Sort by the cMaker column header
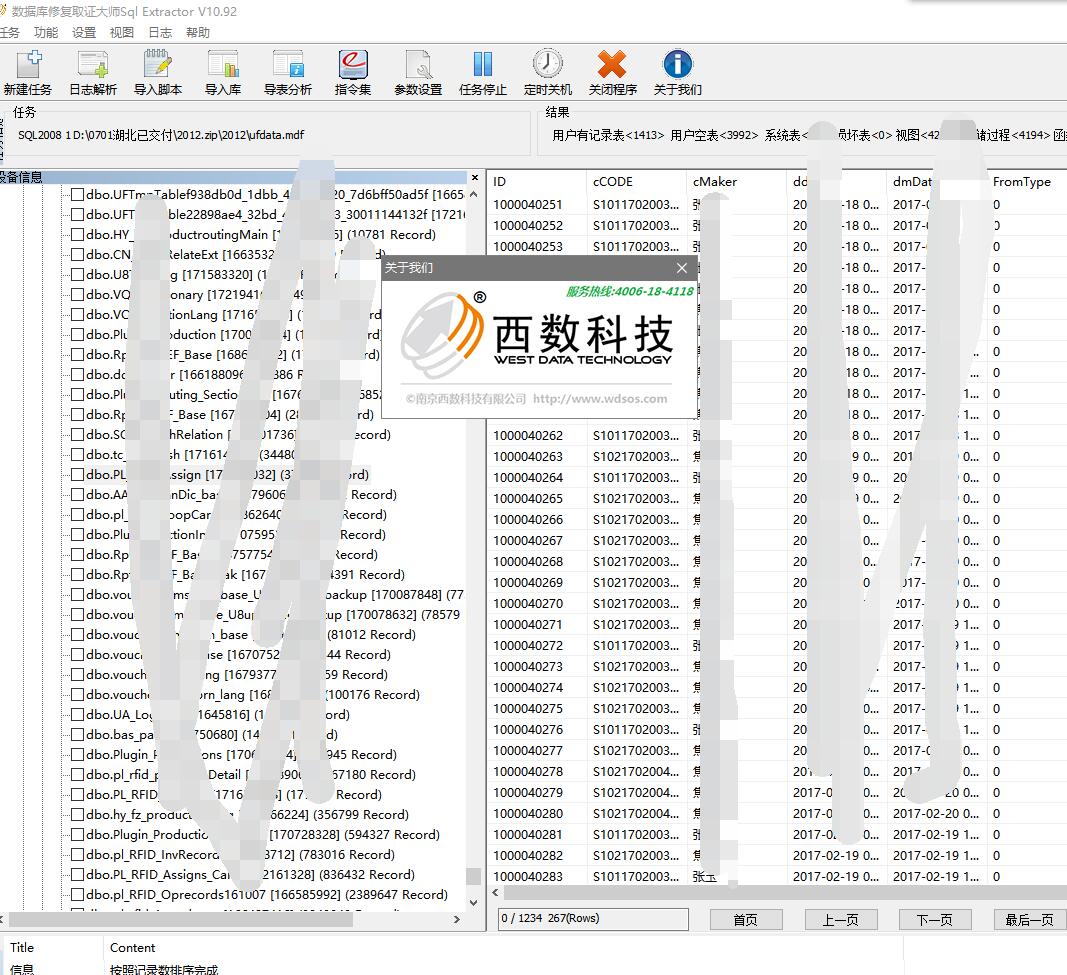The width and height of the screenshot is (1067, 975). (736, 182)
